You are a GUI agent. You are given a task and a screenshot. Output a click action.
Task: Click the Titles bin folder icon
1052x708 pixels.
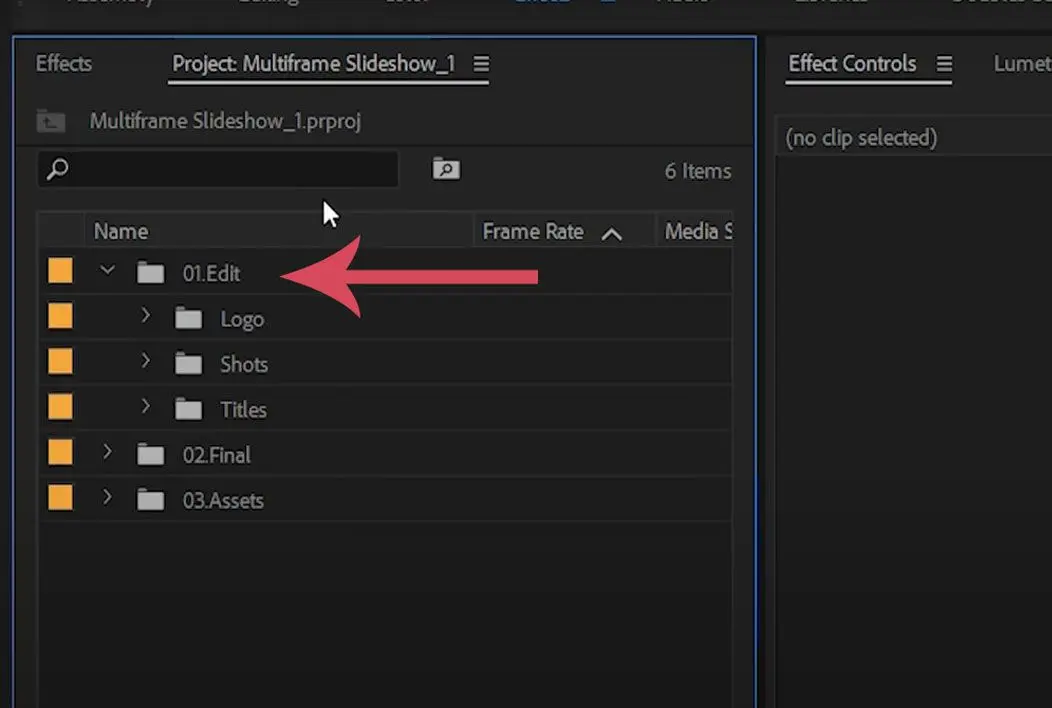(188, 409)
